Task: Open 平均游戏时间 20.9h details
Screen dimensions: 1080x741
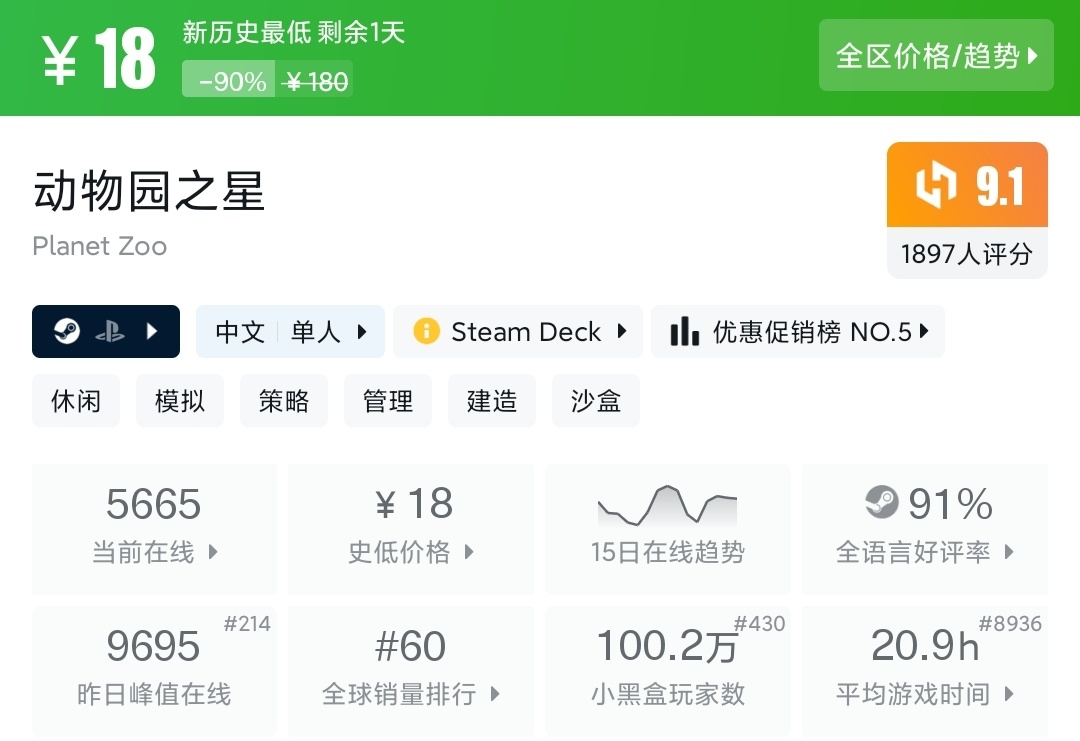Action: pyautogui.click(x=925, y=670)
